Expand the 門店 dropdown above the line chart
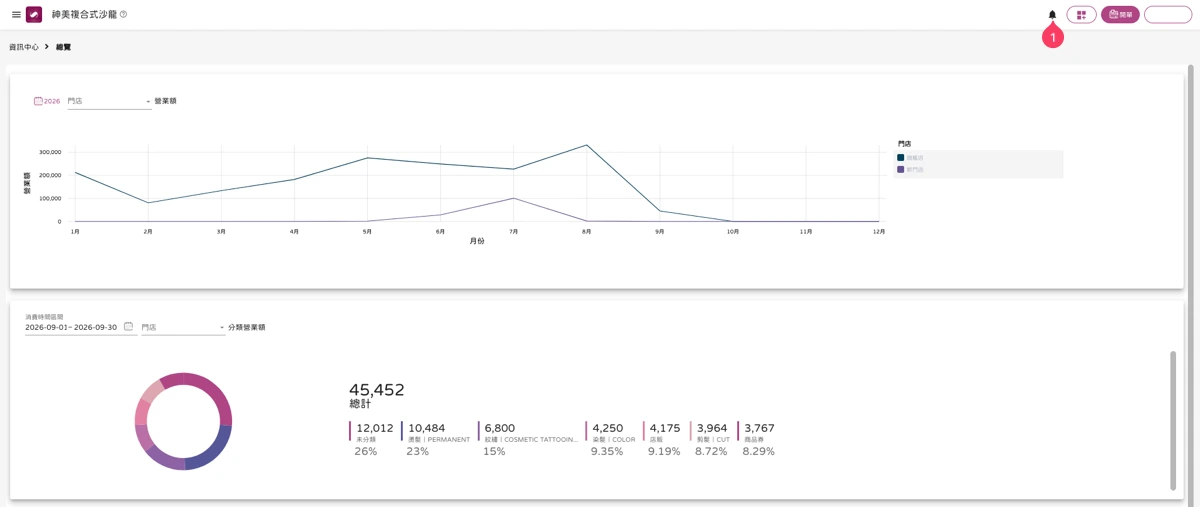 point(109,101)
